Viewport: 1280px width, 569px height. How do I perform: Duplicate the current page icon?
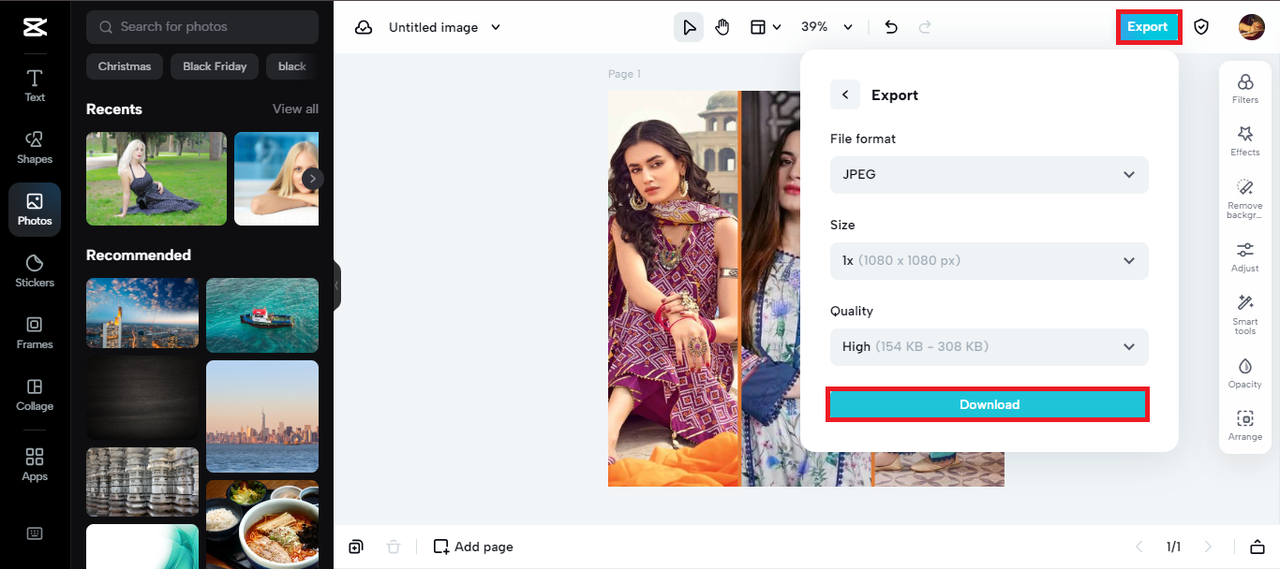pyautogui.click(x=356, y=547)
